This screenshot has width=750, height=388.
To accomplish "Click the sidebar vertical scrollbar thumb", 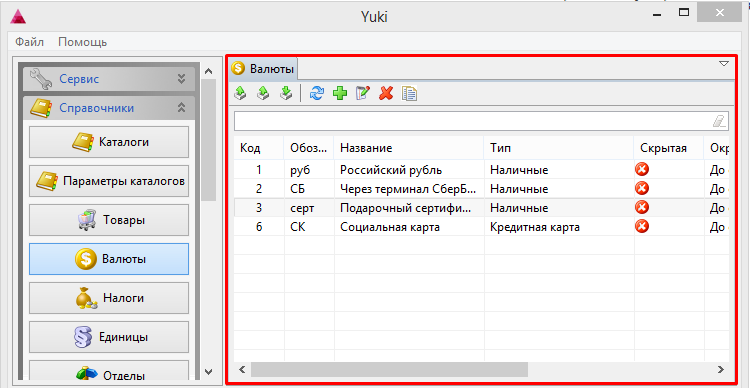I will click(x=208, y=140).
